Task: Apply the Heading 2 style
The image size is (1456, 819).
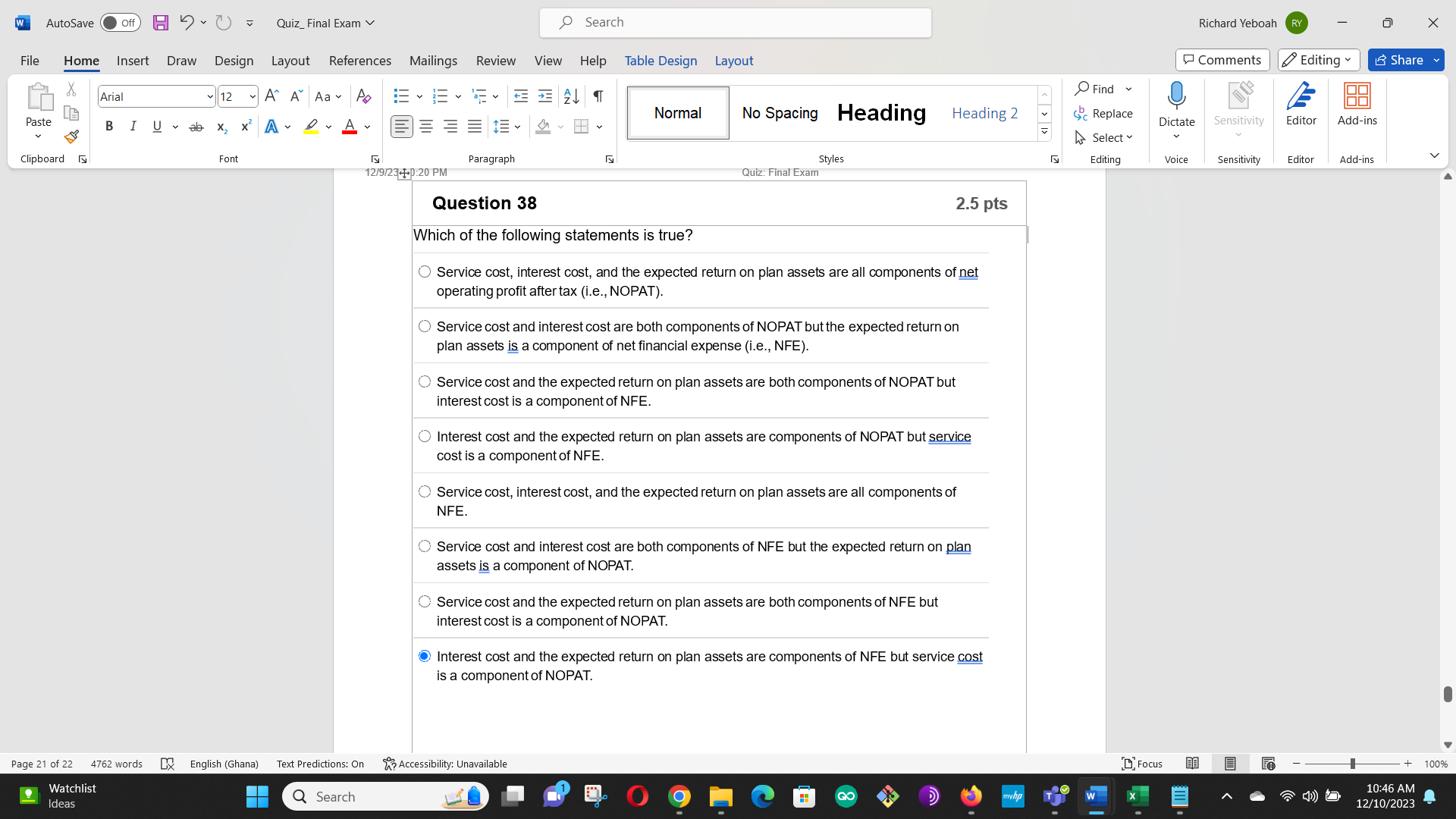Action: coord(984,113)
